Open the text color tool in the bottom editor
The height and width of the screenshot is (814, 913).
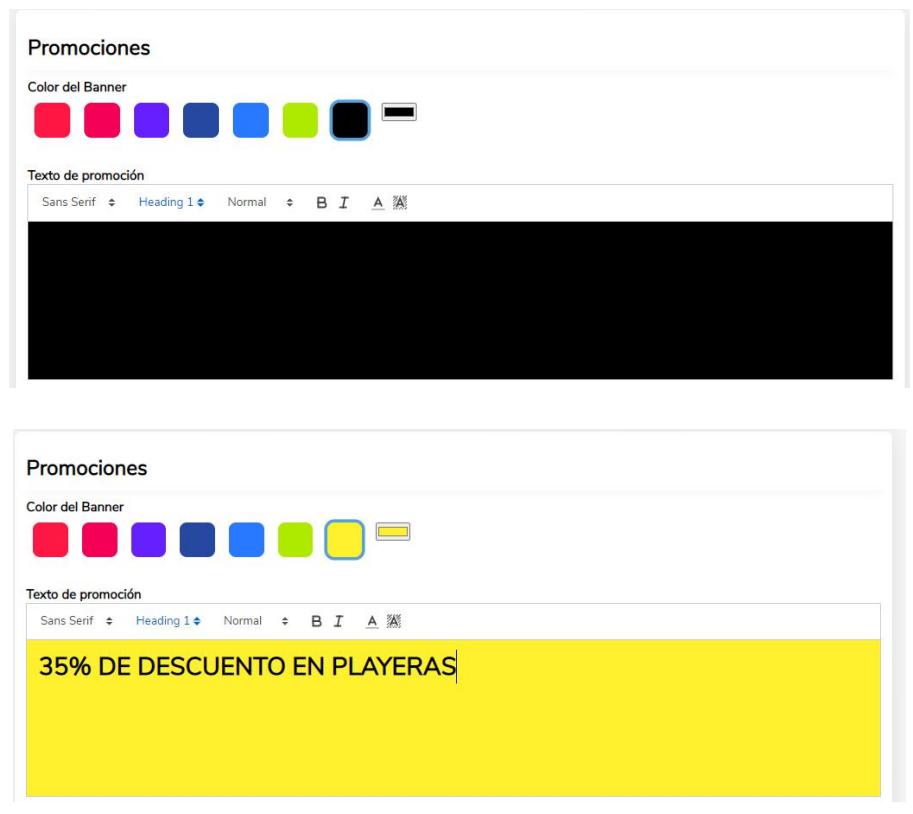click(372, 621)
